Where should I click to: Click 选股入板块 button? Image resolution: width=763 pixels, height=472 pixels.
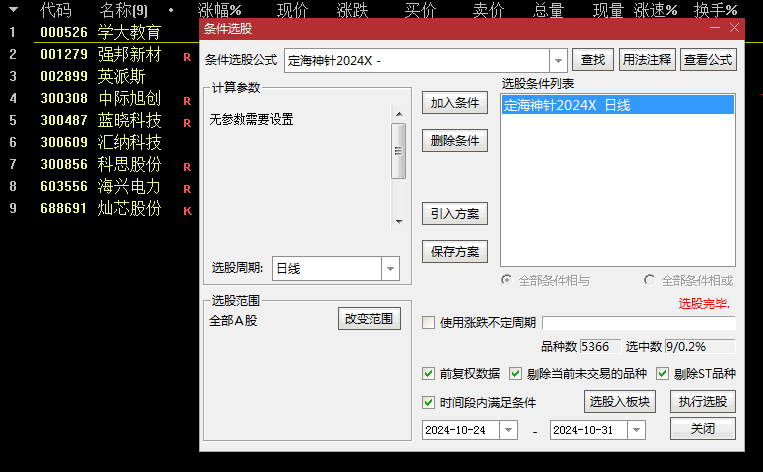tap(620, 401)
